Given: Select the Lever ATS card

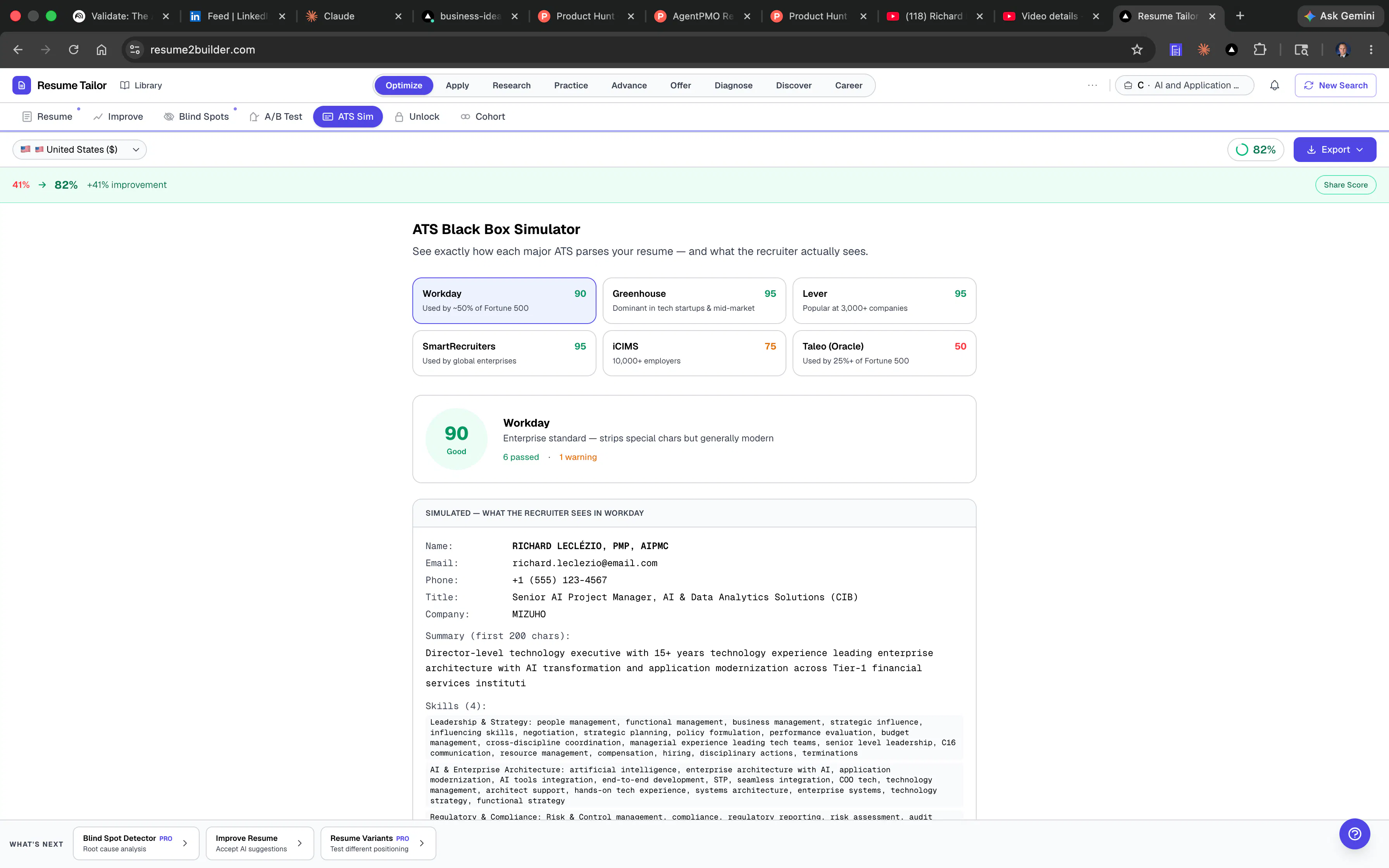Looking at the screenshot, I should coord(884,300).
